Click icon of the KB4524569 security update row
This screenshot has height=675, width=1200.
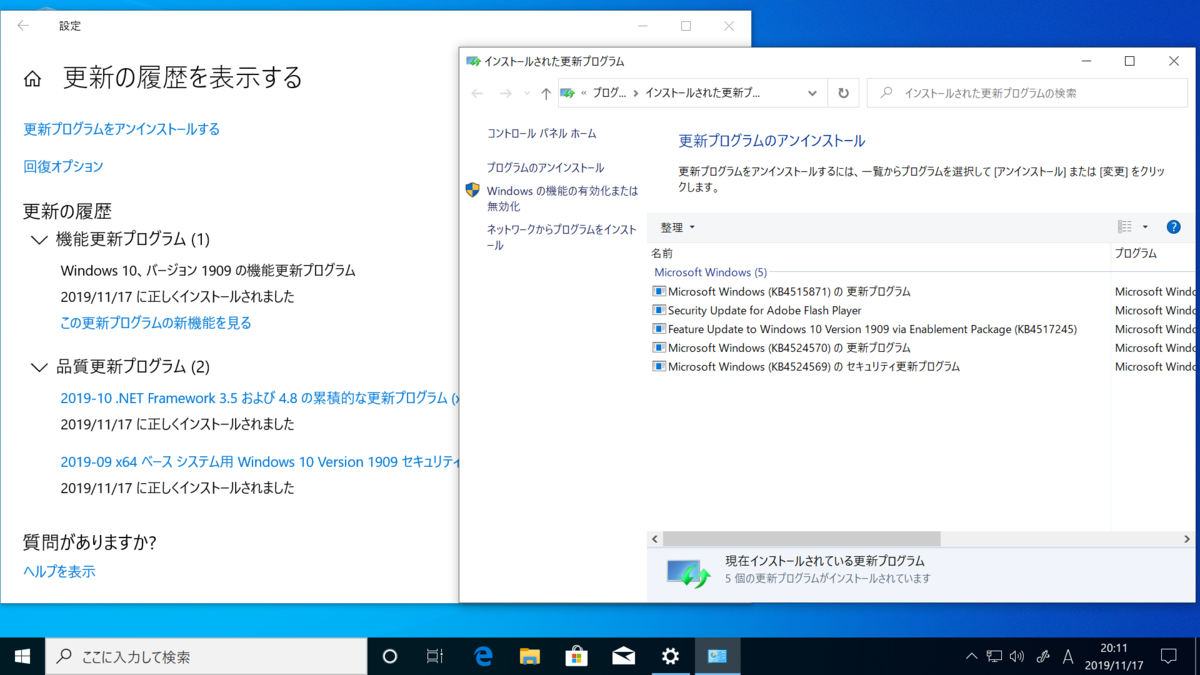coord(659,366)
